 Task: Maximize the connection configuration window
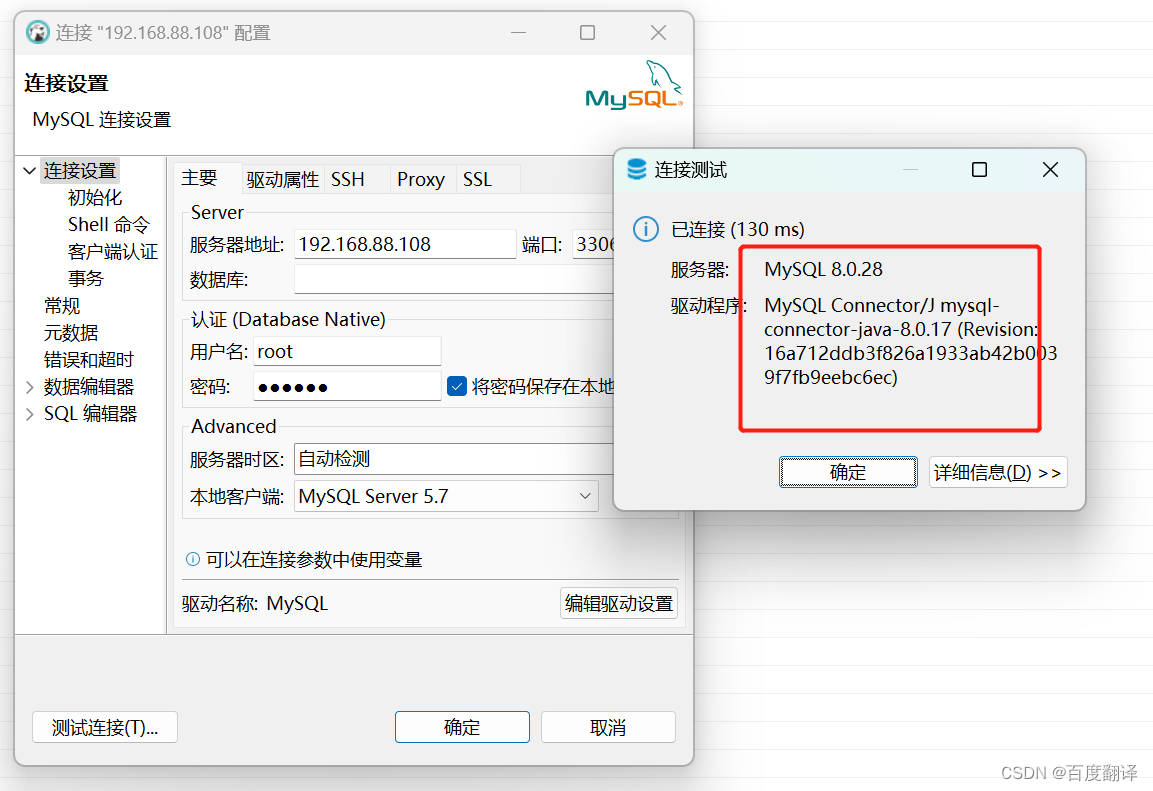588,32
